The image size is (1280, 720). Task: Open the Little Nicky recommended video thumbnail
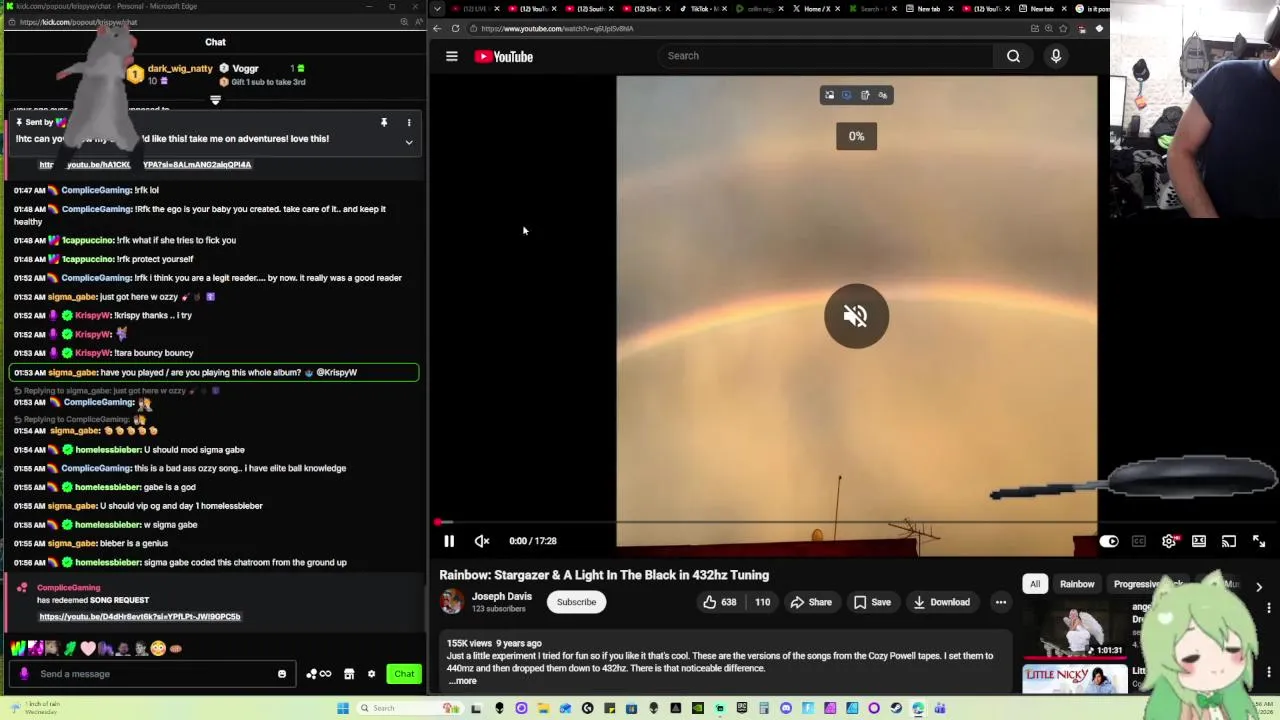[x=1075, y=679]
